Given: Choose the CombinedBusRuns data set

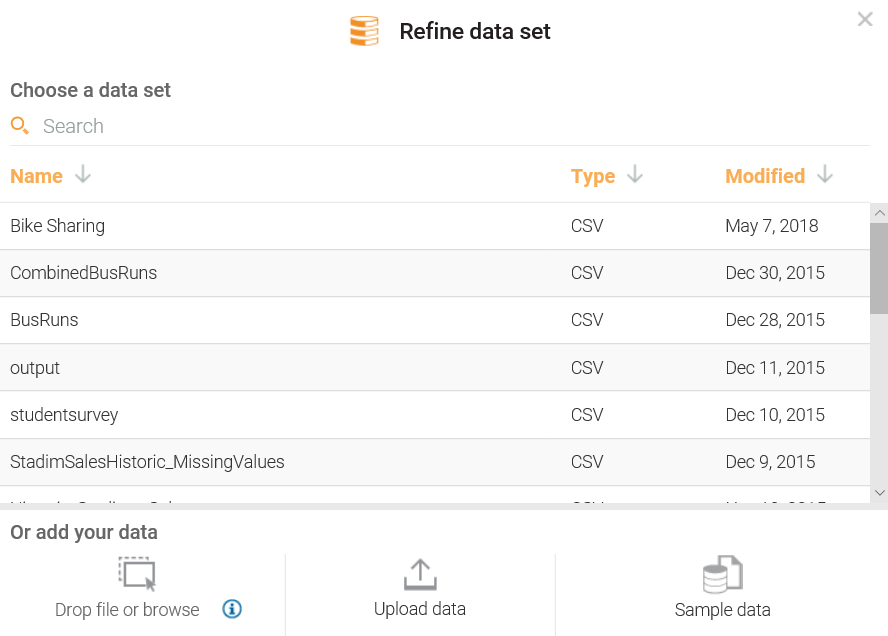Looking at the screenshot, I should (84, 273).
